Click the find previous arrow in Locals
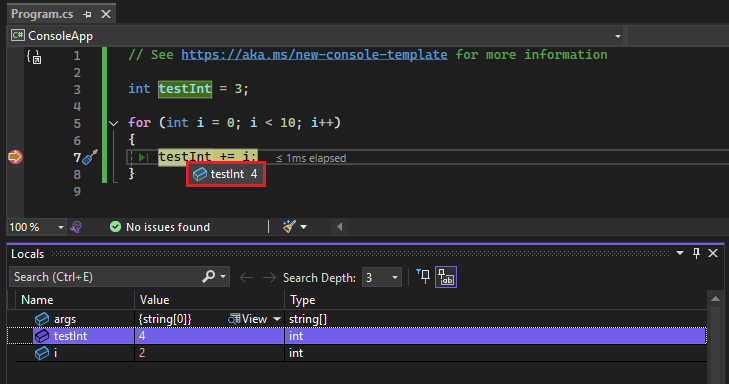The height and width of the screenshot is (384, 729). [246, 278]
